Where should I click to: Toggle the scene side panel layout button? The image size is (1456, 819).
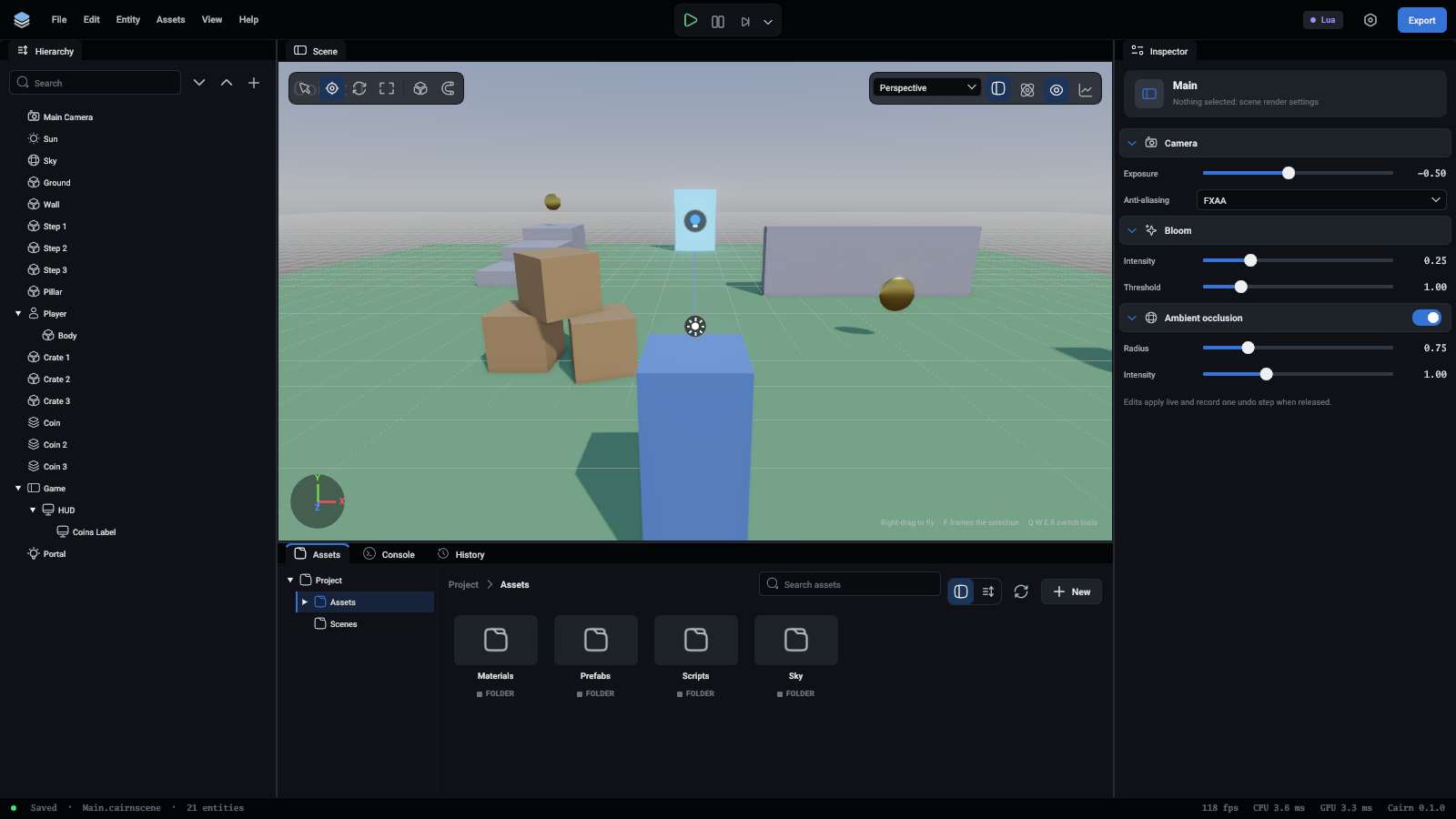tap(998, 88)
